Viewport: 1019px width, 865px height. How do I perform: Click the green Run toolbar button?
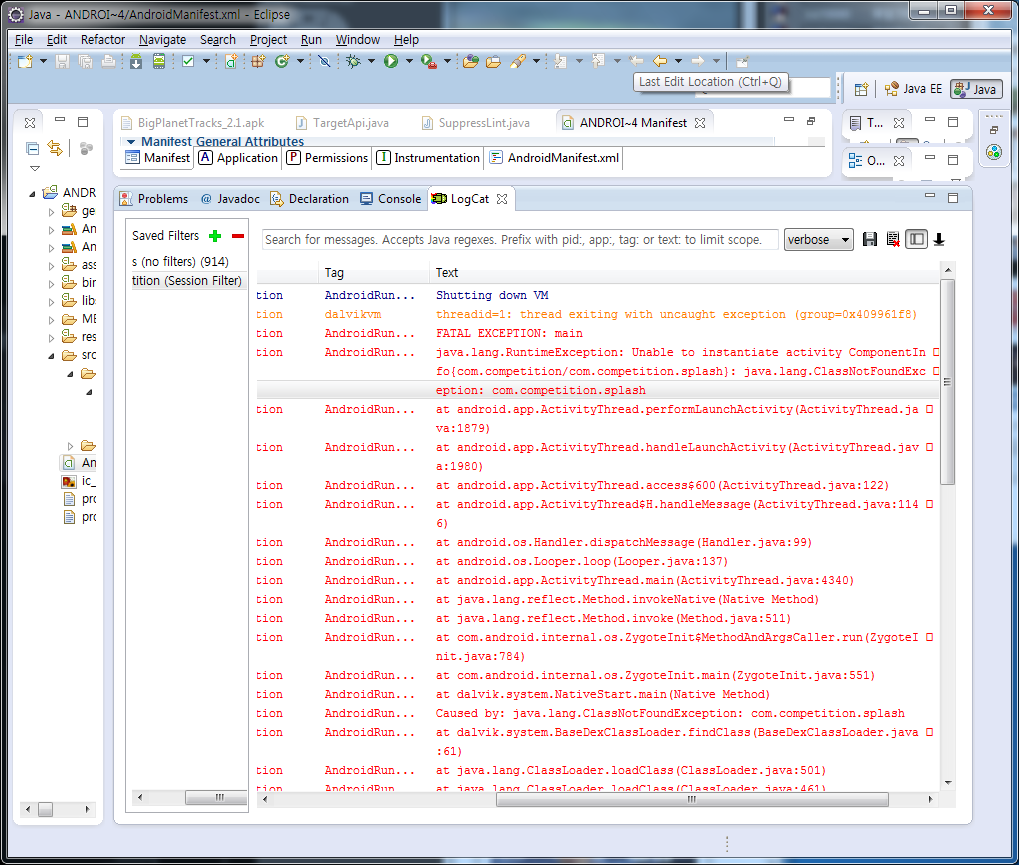pyautogui.click(x=391, y=62)
